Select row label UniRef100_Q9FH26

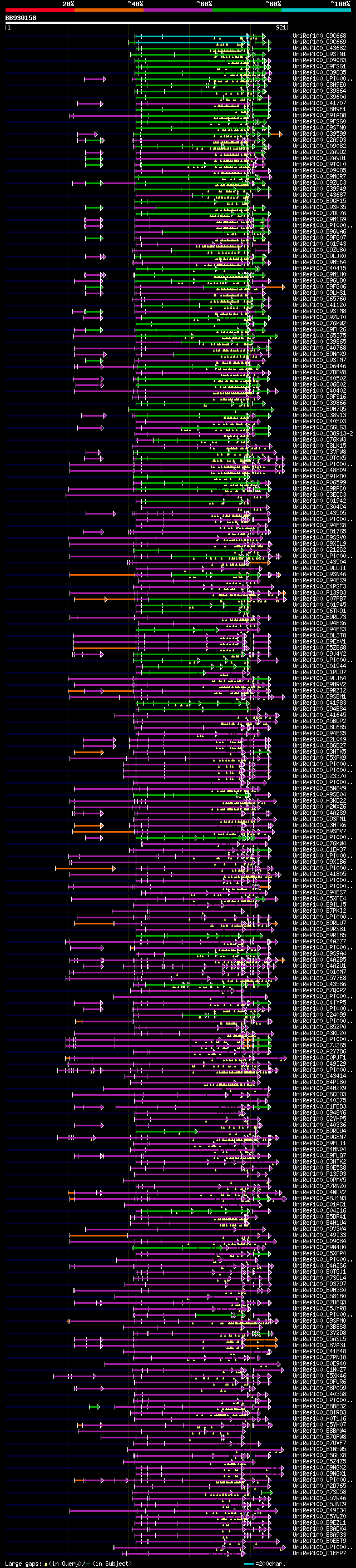(319, 329)
